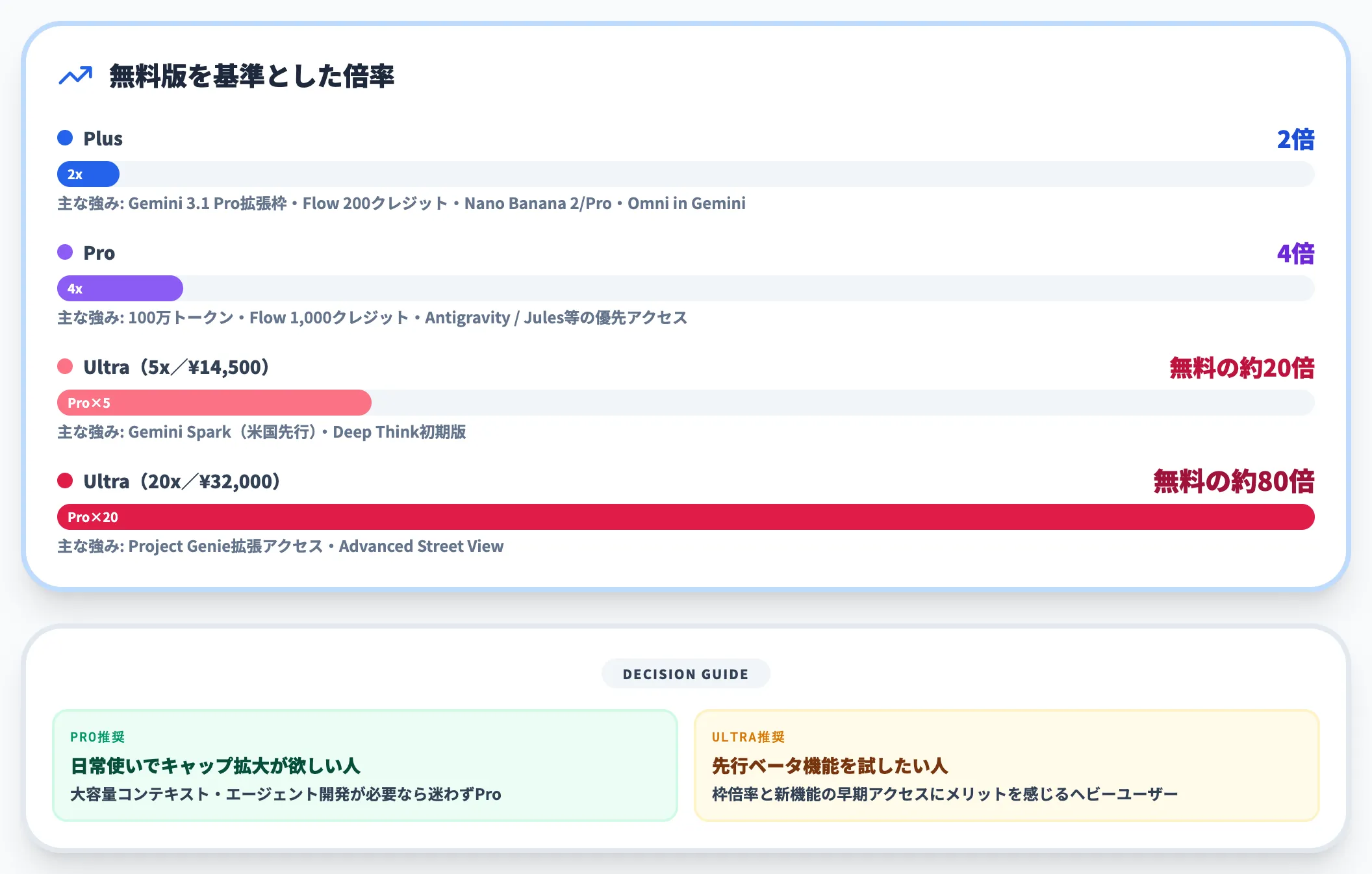Click the purple 4倍 value
Screen dimensions: 1372x874
1296,253
